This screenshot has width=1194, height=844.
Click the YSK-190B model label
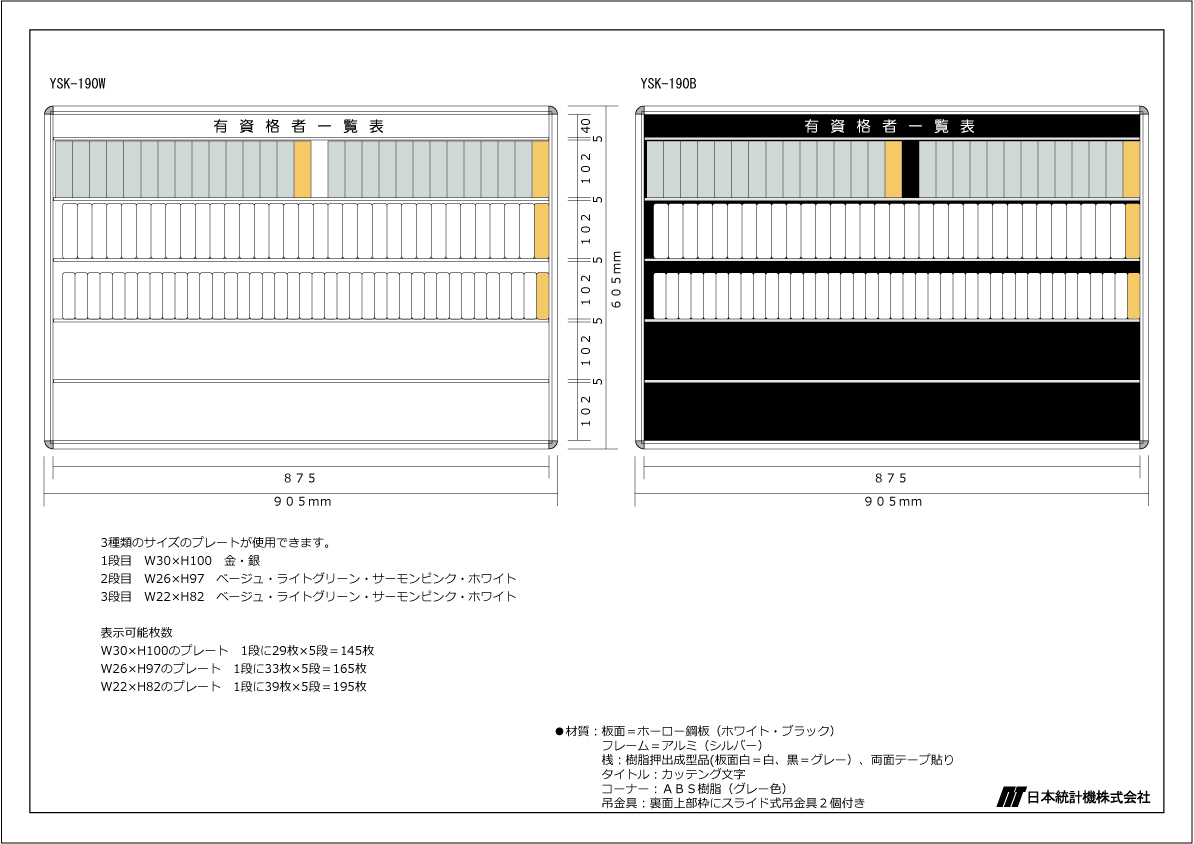(x=668, y=84)
